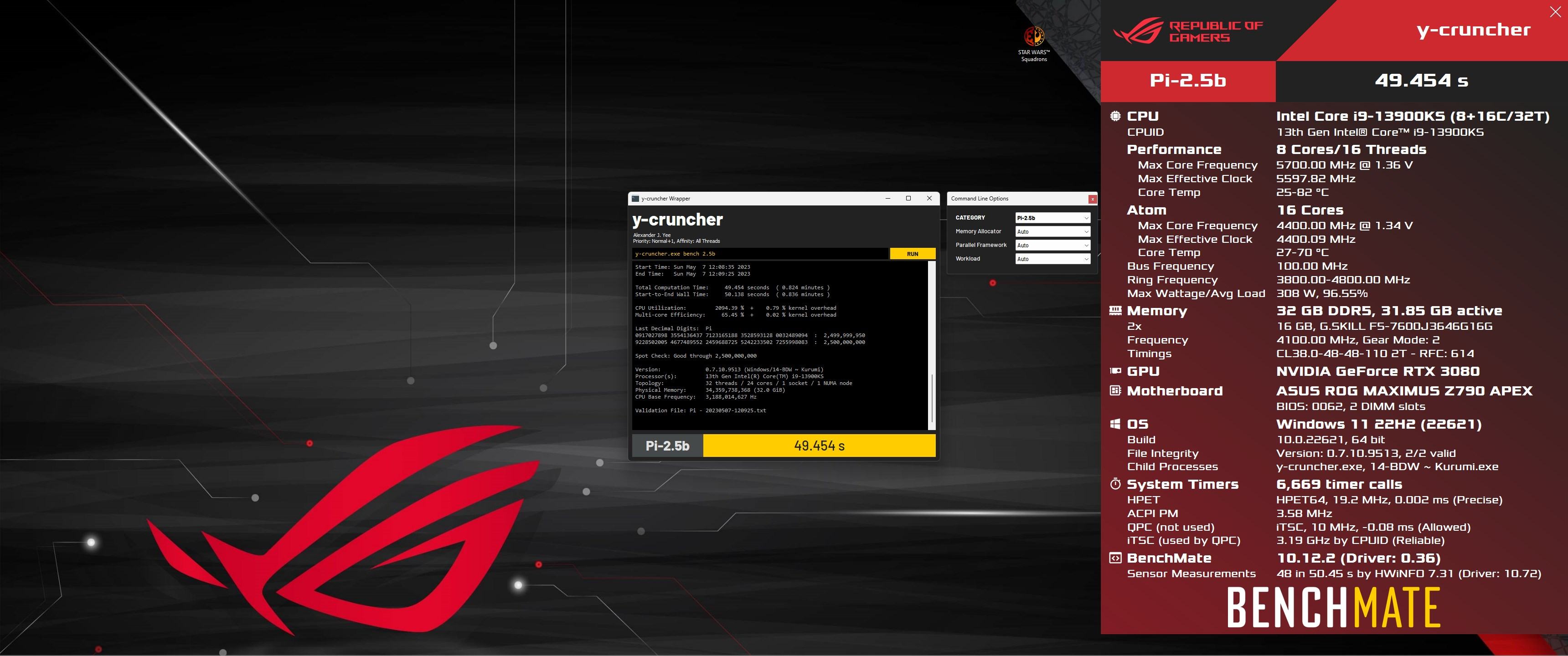Screen dimensions: 1568x656
Task: Click '25-82 °C' core temp value
Action: click(1303, 192)
